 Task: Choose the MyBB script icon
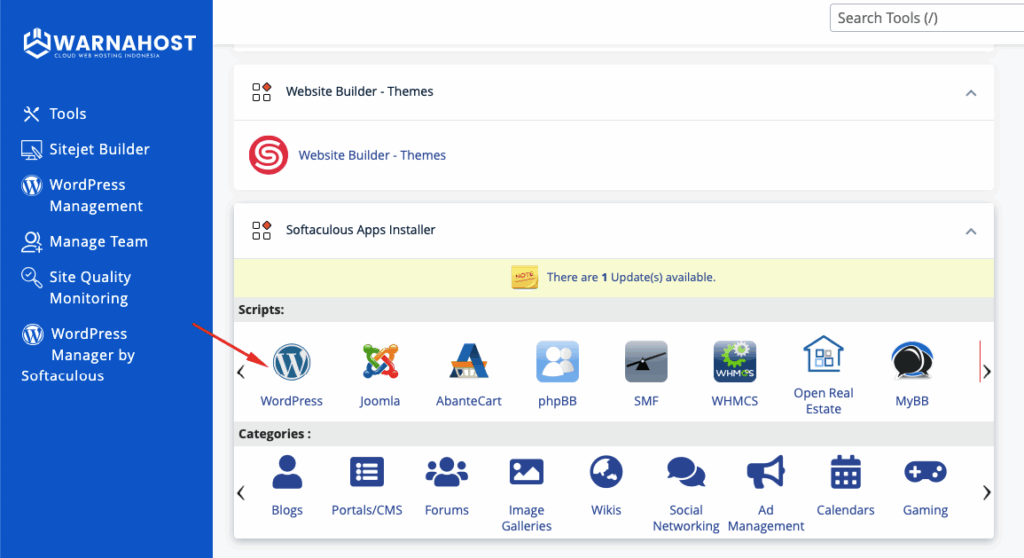click(x=912, y=361)
